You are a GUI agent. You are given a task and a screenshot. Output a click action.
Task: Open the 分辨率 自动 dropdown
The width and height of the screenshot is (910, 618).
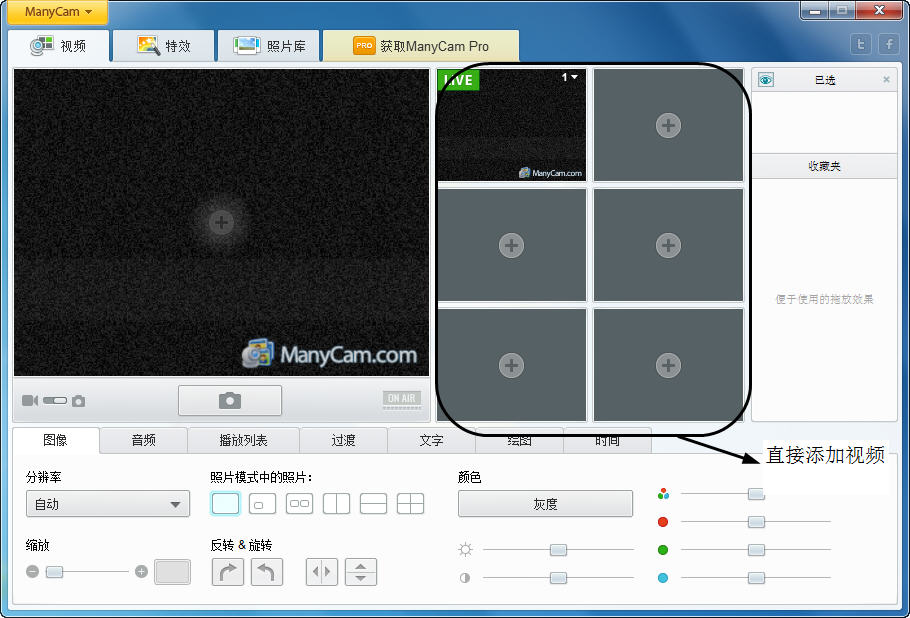[x=107, y=504]
